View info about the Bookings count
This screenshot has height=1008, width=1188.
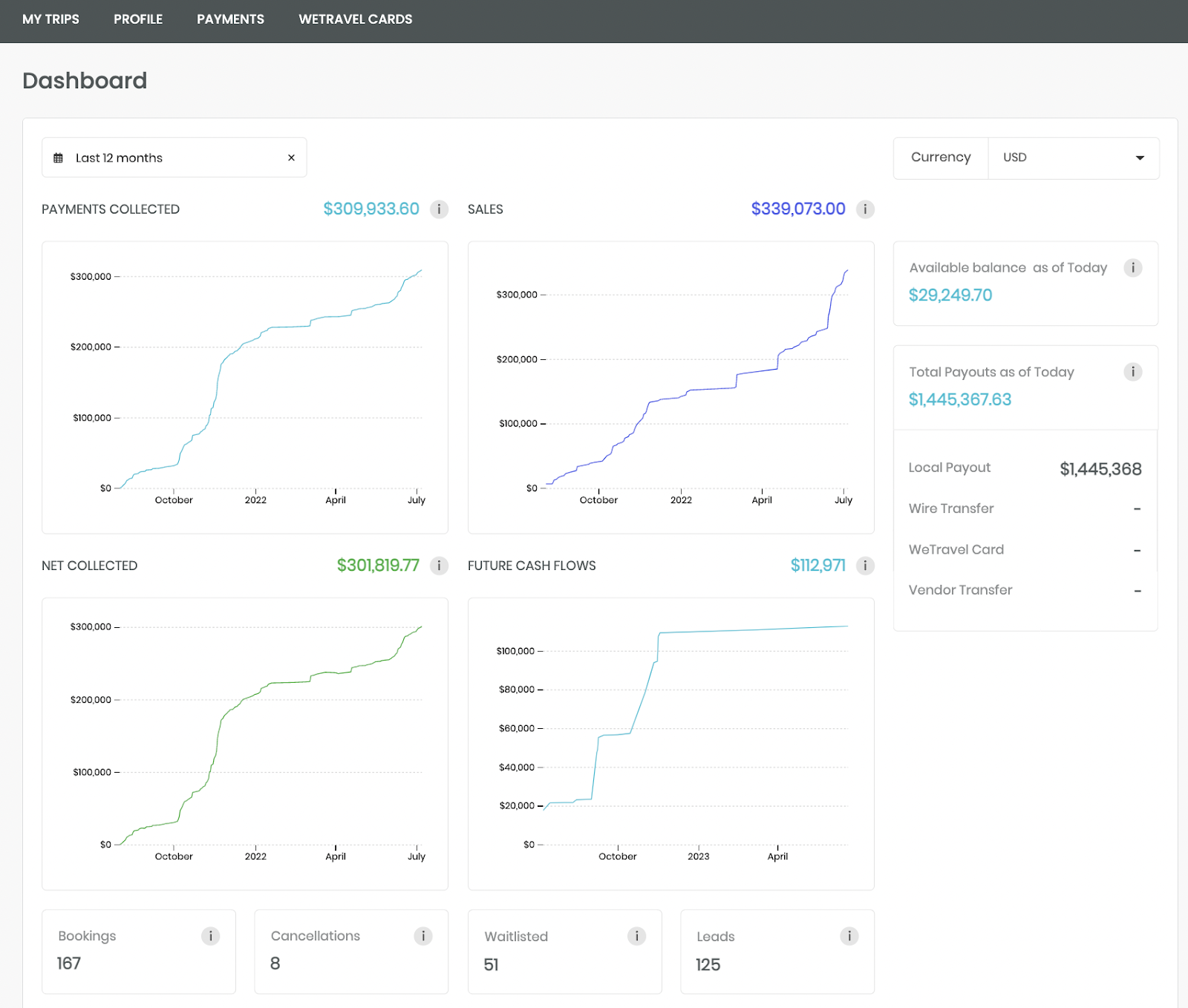212,936
